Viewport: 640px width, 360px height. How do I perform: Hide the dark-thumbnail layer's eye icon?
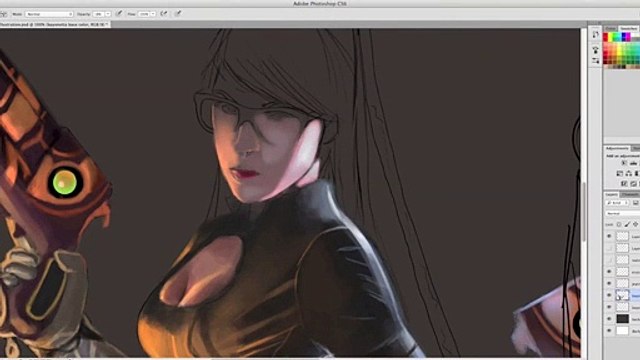(609, 319)
